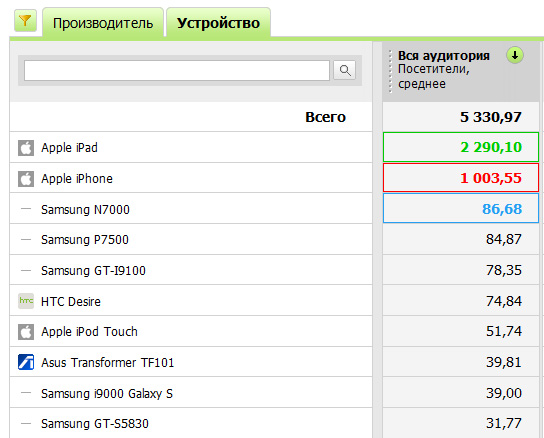544x438 pixels.
Task: Click the Apple logo beside Apple iPad
Action: point(26,148)
